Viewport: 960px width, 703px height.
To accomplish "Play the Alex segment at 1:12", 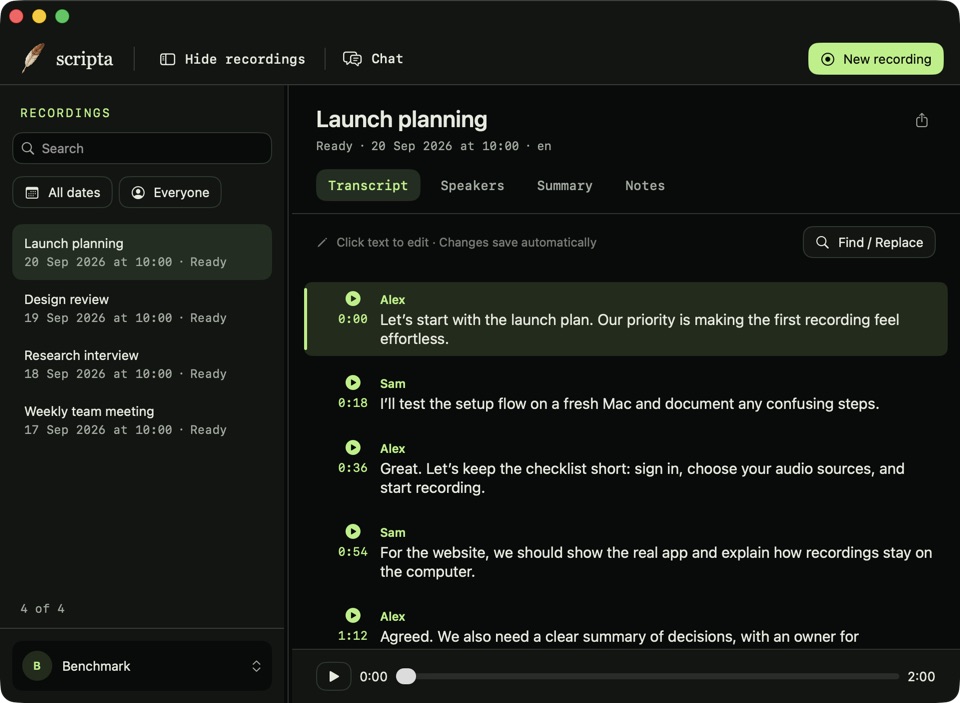I will [x=353, y=615].
